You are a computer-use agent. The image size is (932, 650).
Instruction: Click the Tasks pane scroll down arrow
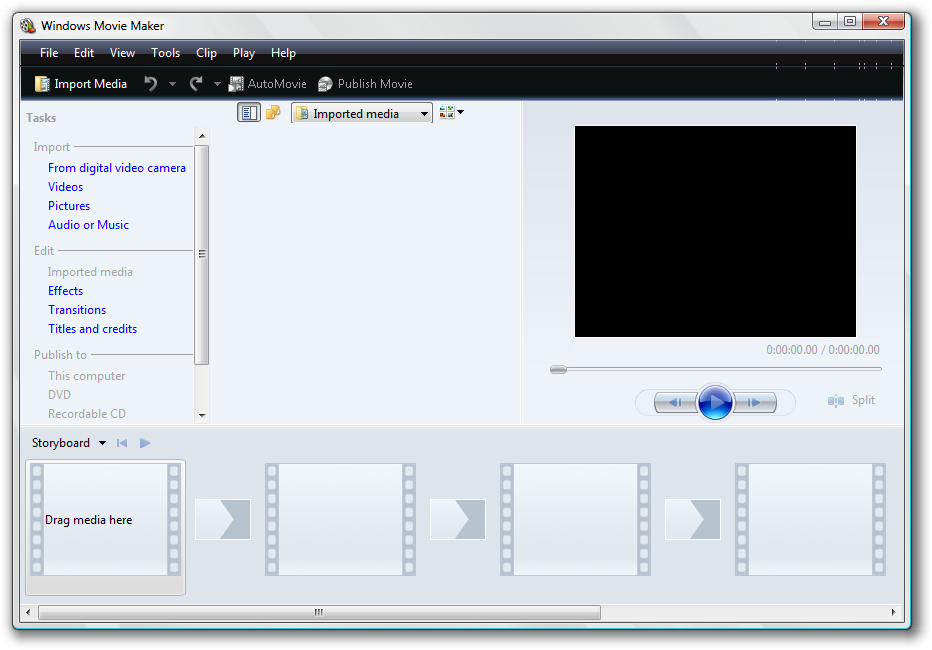point(202,416)
